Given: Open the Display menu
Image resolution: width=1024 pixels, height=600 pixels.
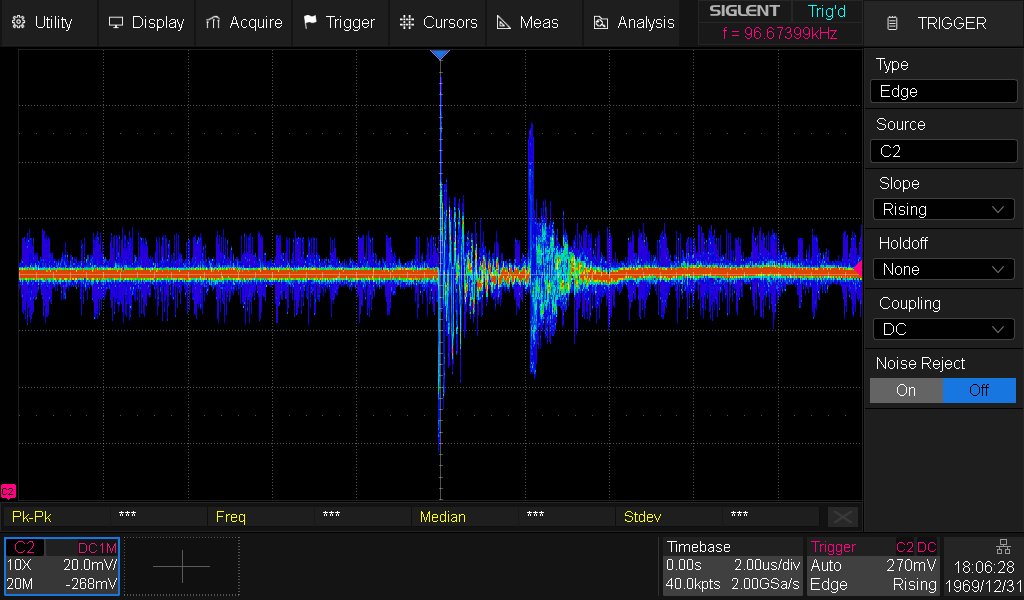Looking at the screenshot, I should pyautogui.click(x=146, y=22).
